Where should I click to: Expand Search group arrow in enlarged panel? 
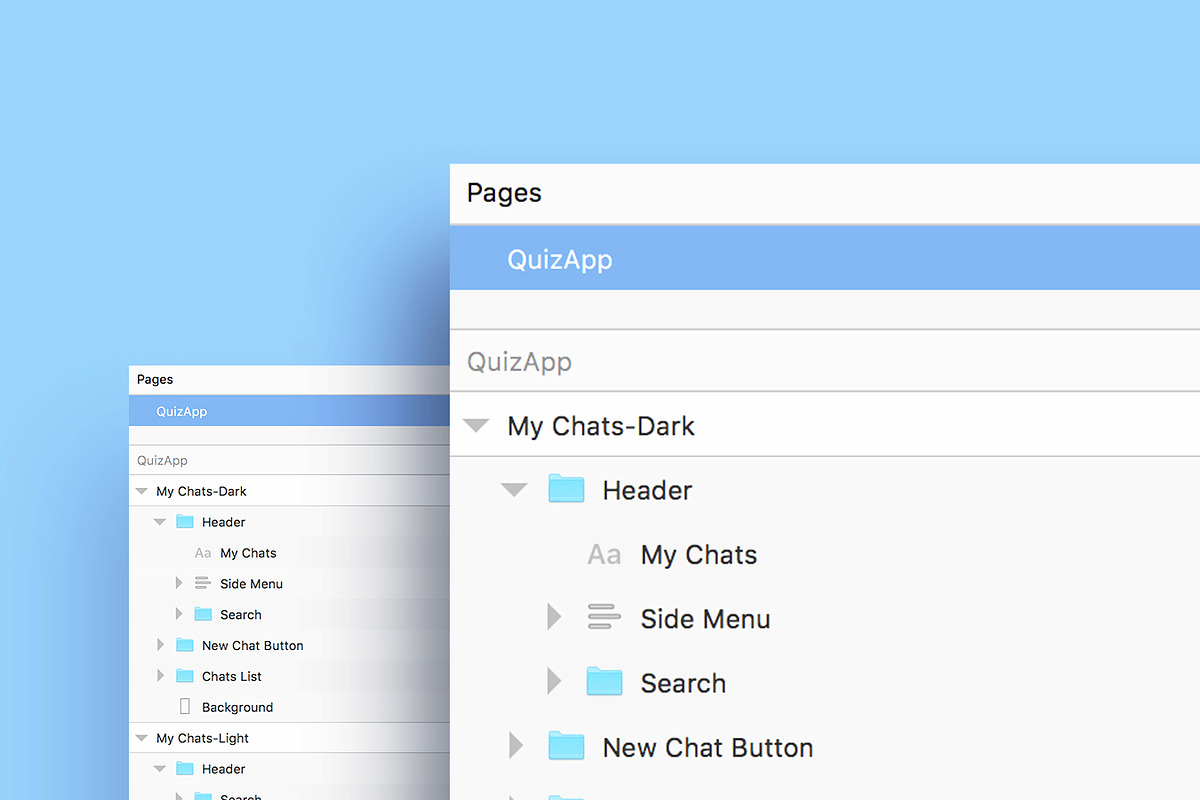click(554, 682)
